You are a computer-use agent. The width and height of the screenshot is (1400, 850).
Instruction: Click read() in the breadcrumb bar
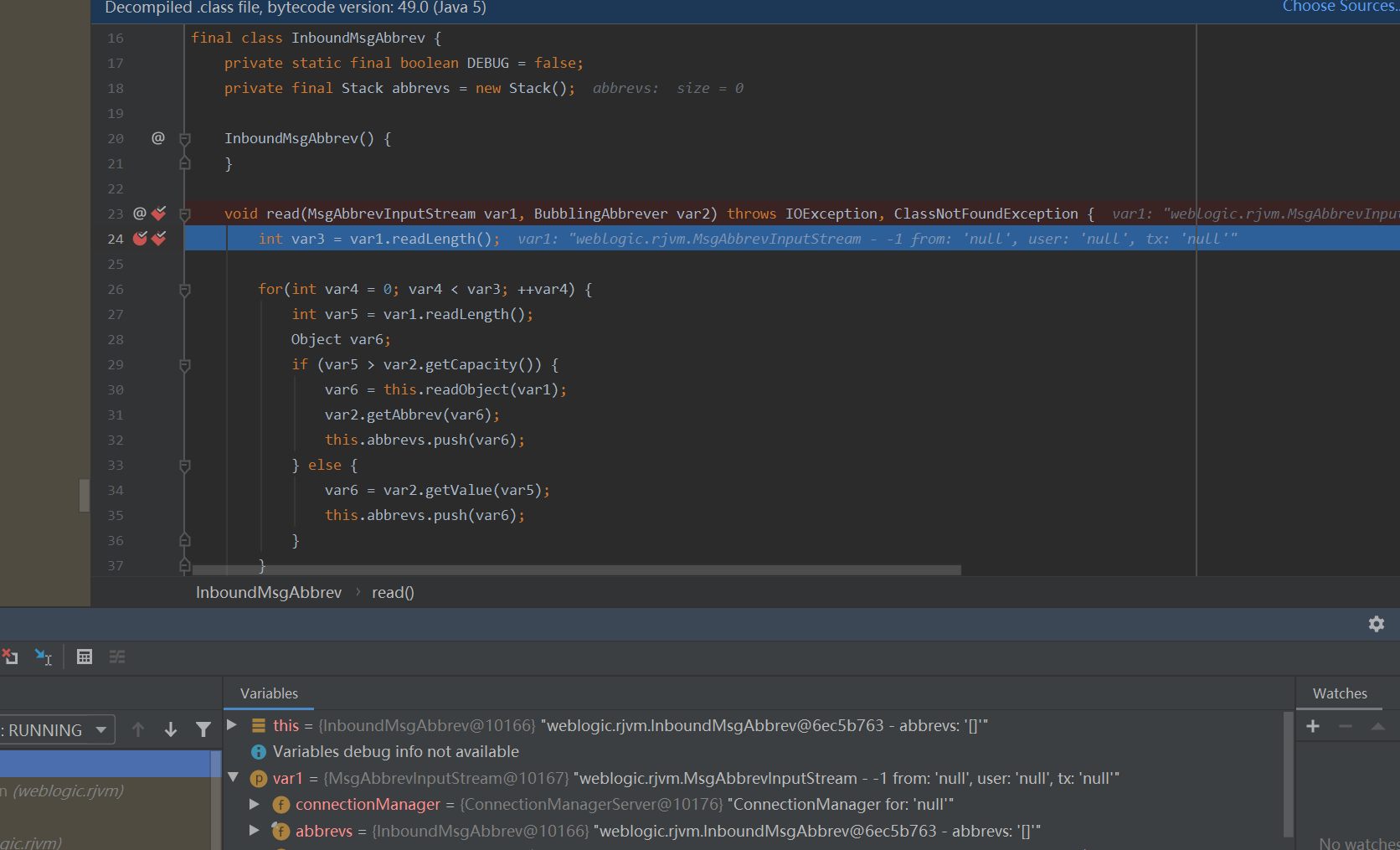[x=393, y=592]
